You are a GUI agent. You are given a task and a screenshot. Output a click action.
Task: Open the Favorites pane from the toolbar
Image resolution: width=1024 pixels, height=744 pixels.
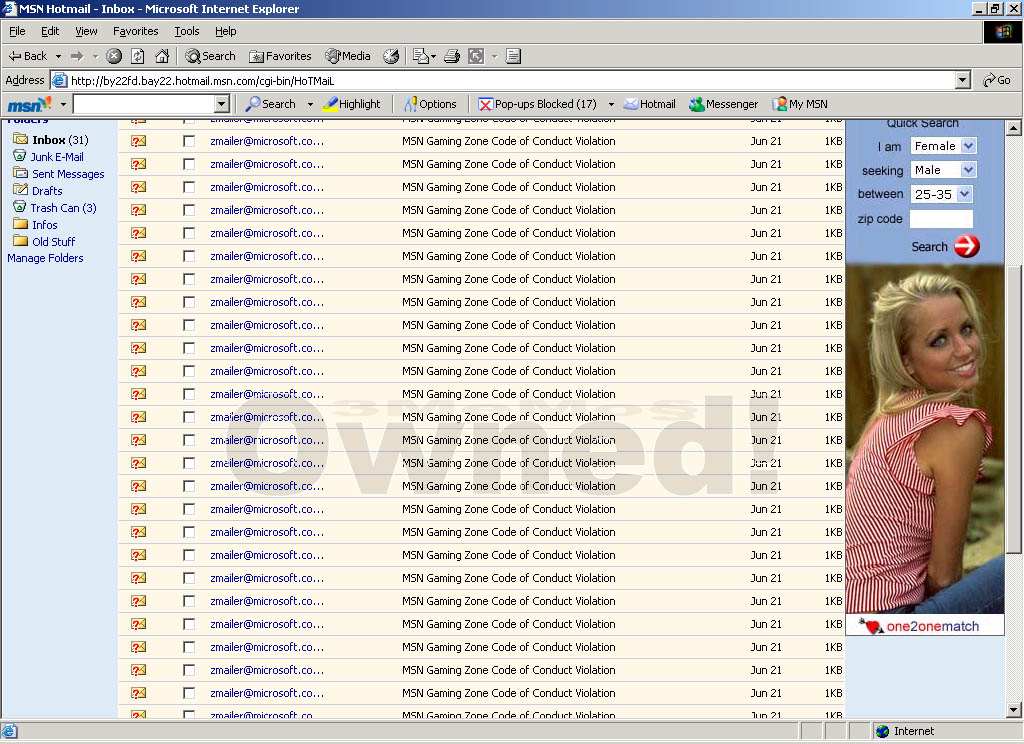(x=280, y=56)
